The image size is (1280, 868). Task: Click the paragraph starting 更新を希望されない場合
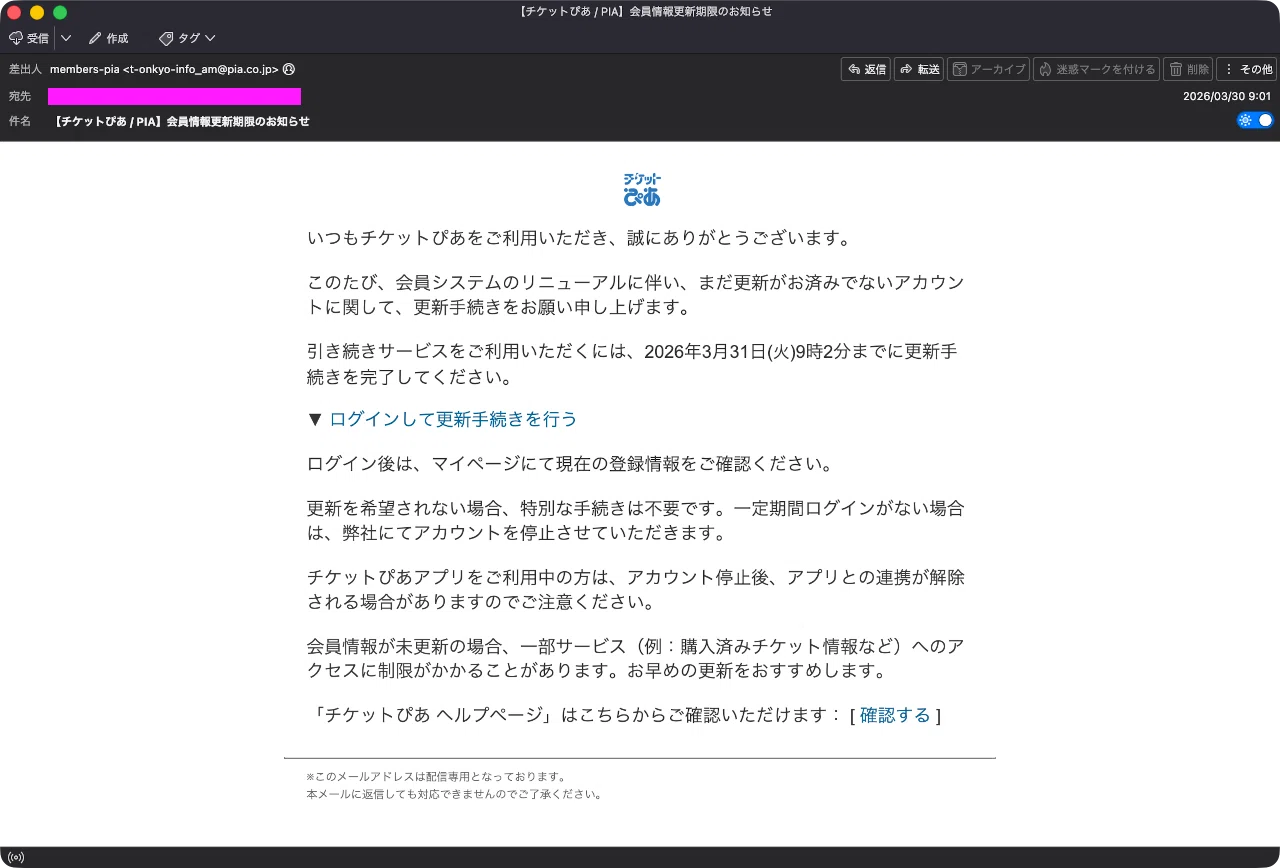(636, 520)
